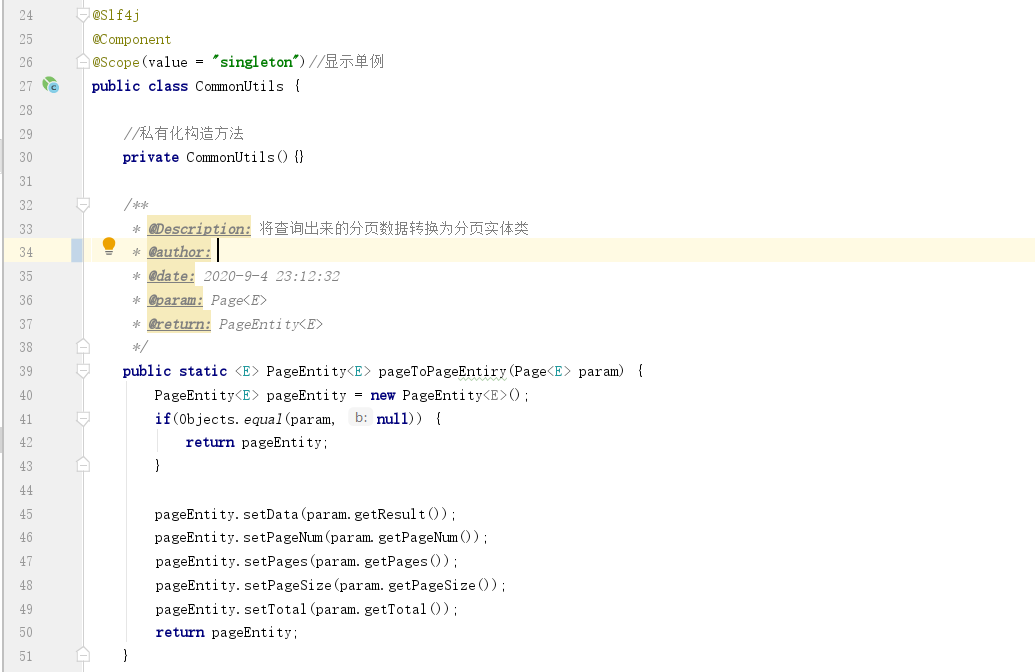The width and height of the screenshot is (1035, 672).
Task: Collapse the Javadoc comment at line 32
Action: tap(83, 205)
